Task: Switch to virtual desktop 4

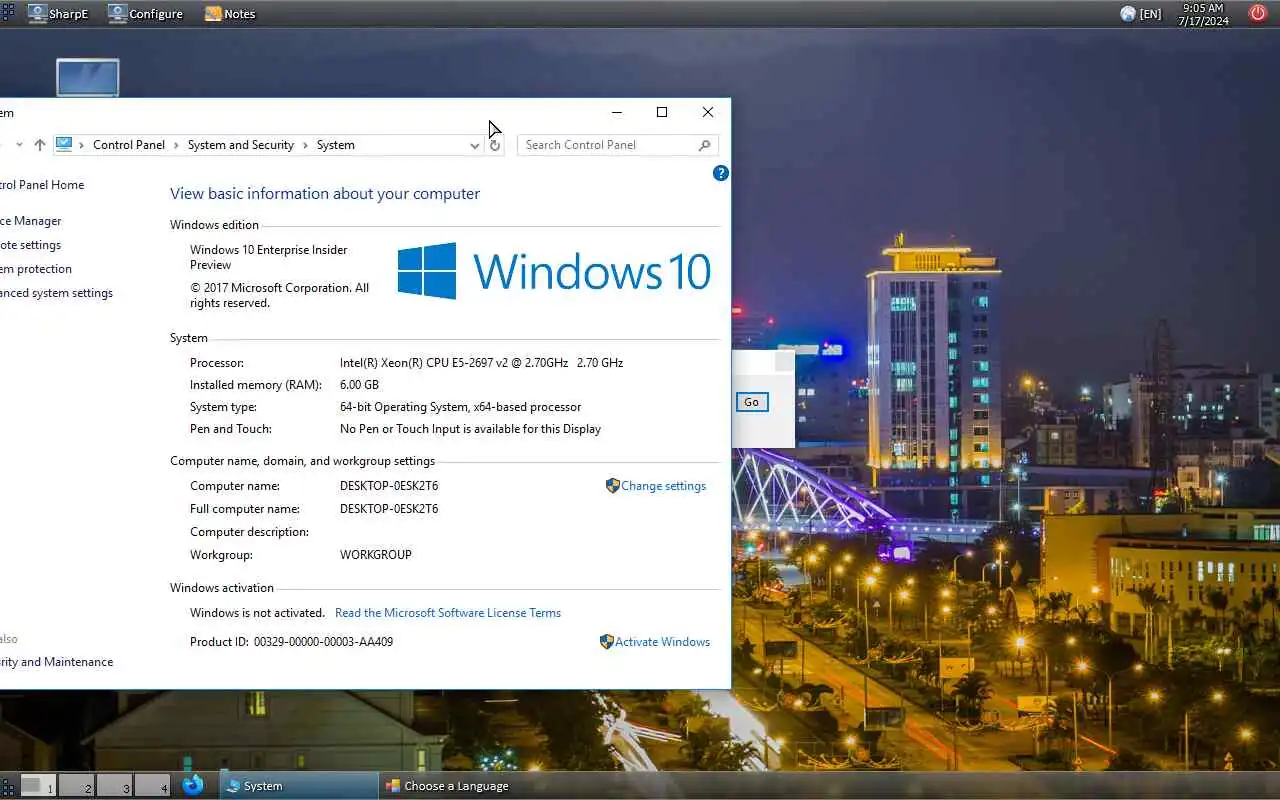Action: [x=153, y=785]
